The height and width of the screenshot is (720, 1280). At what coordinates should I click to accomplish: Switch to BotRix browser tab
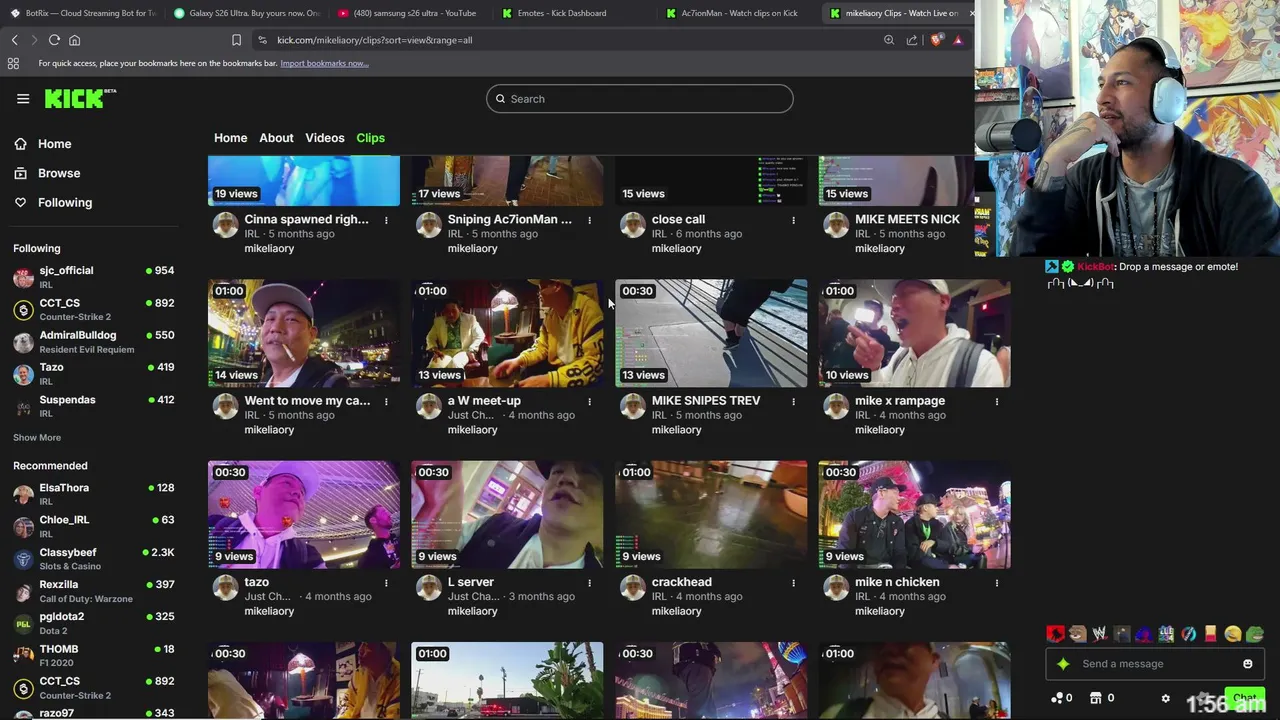coord(83,13)
